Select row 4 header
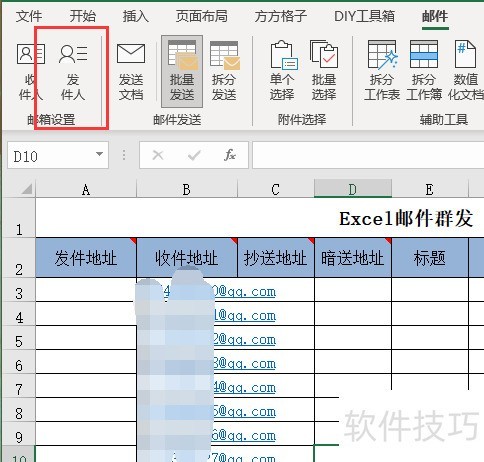The image size is (484, 462). tap(19, 314)
